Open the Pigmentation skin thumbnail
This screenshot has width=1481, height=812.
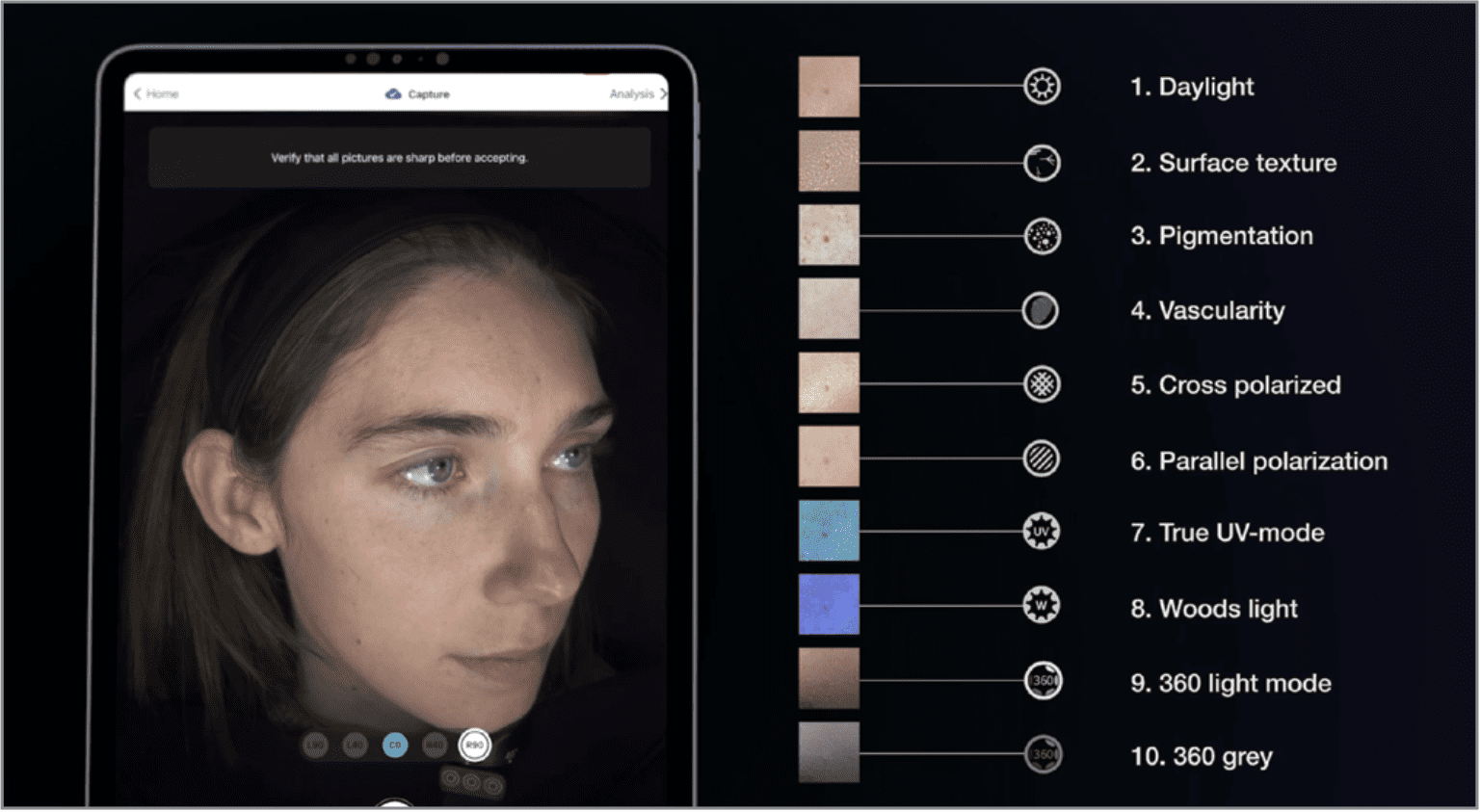[829, 235]
